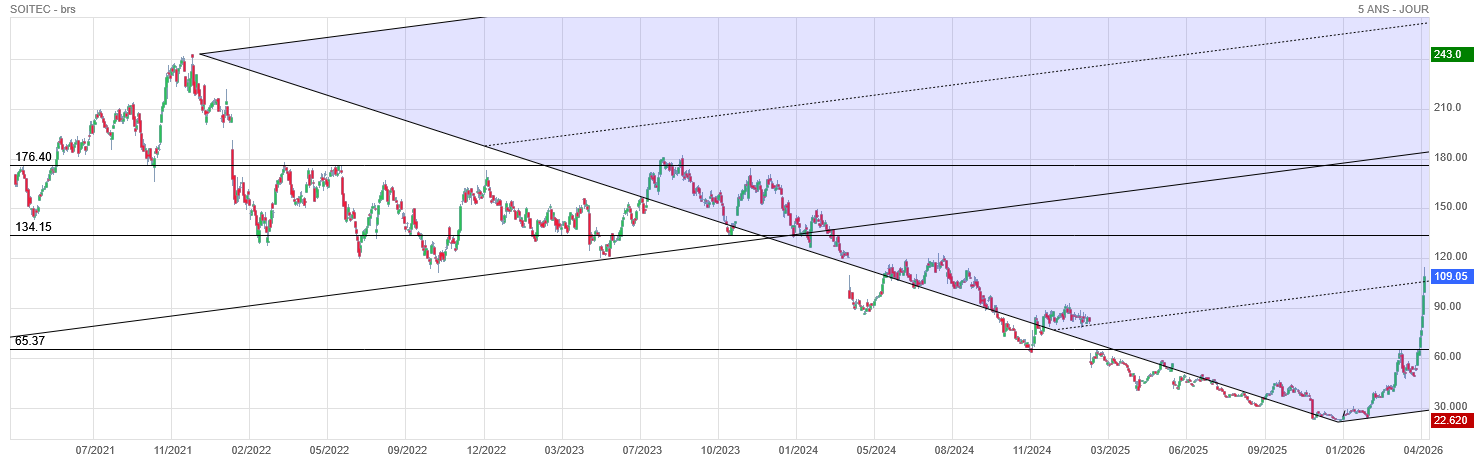Click the 60.00 price axis value
This screenshot has width=1474, height=460.
[x=1447, y=357]
